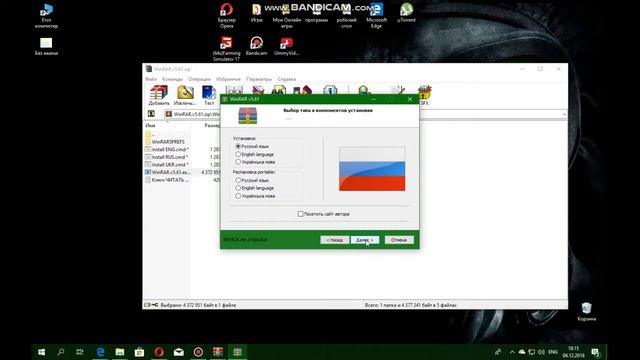
Task: Click the Извлечь toolbar icon in WinRAR
Action: click(x=185, y=95)
